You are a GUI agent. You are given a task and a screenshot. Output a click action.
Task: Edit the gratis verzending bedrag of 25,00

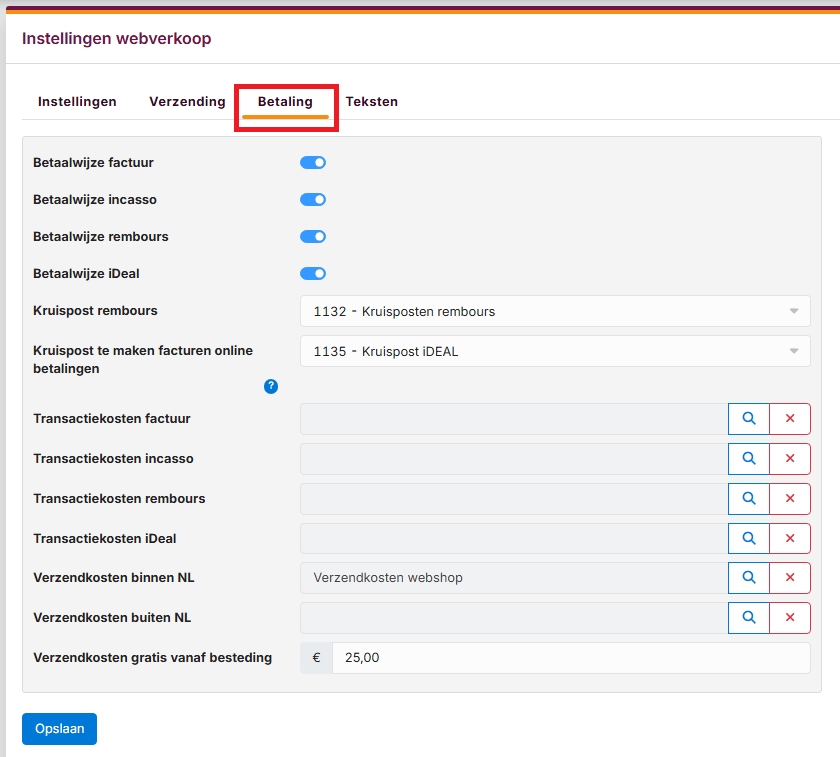[570, 657]
